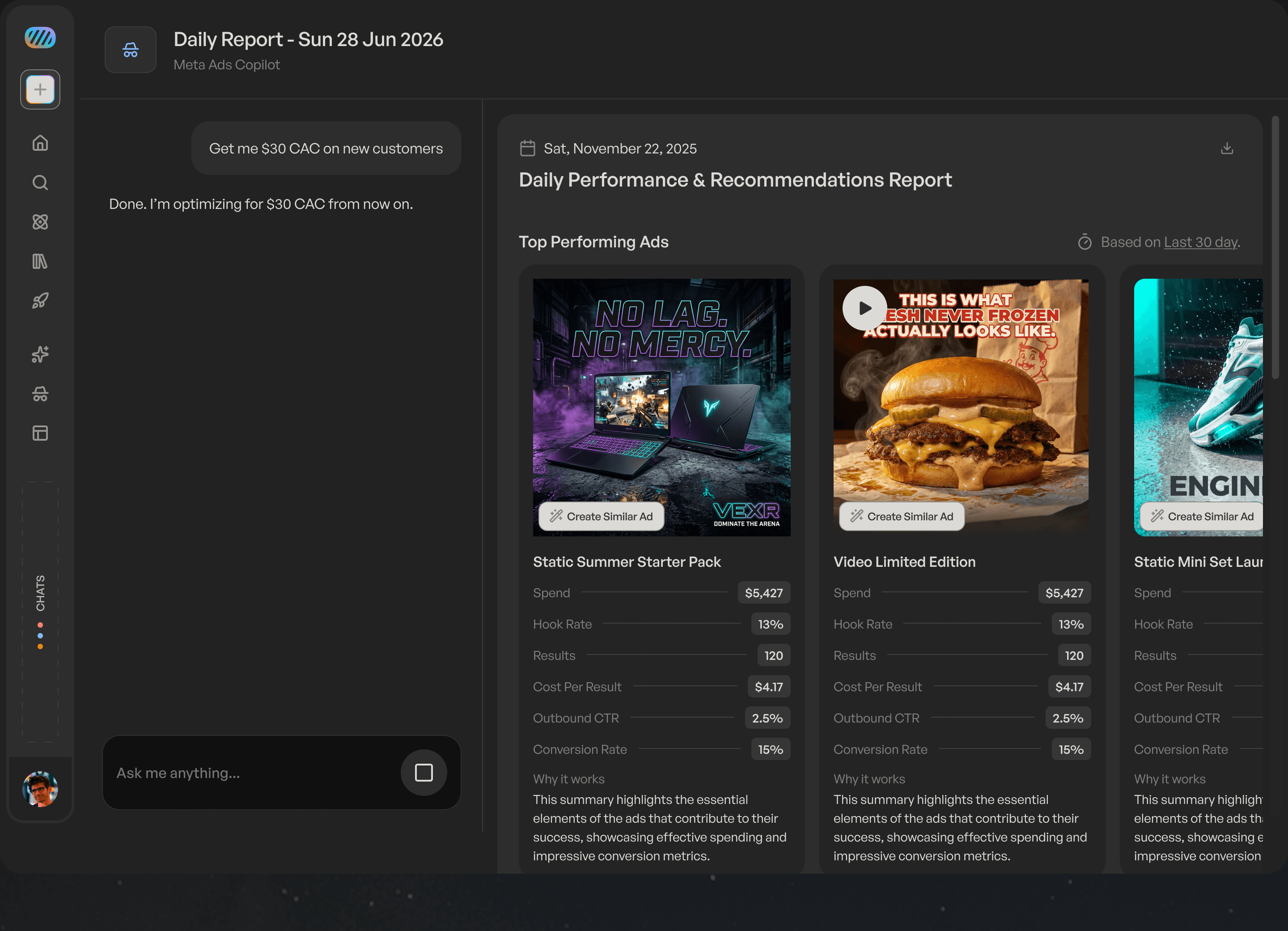
Task: Click the copilot agent icon beside report title
Action: (131, 50)
